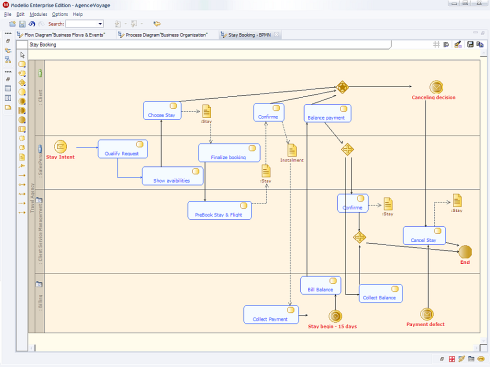Screen dimensions: 490x367
Task: Select the rounded task tool in palette
Action: (x=22, y=64)
